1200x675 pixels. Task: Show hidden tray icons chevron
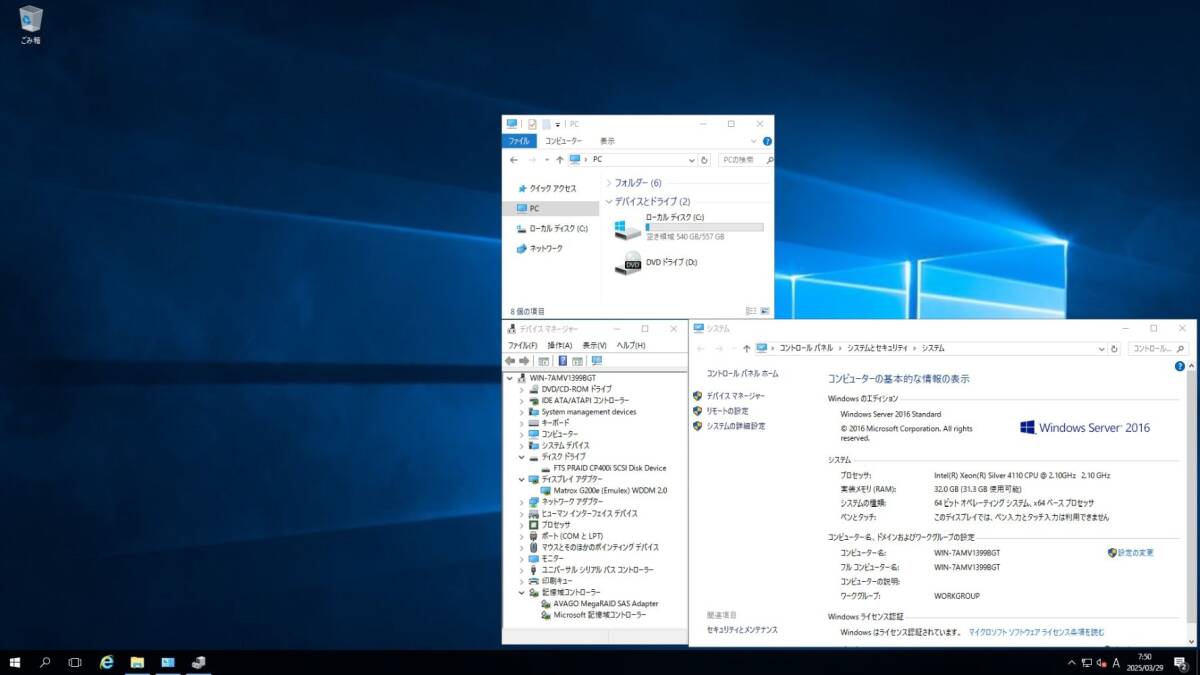click(x=1072, y=662)
